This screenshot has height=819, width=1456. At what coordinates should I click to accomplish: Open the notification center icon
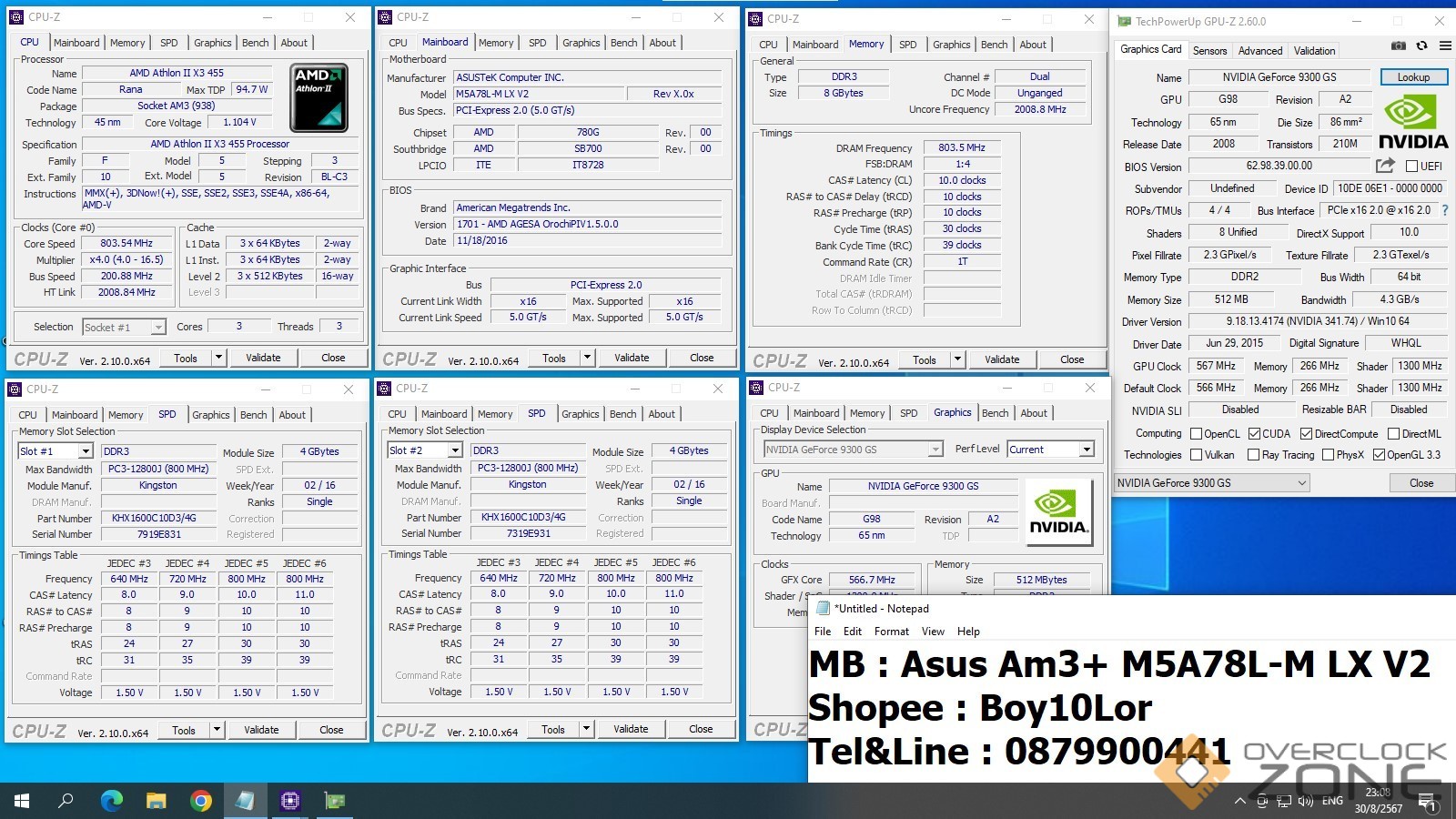click(x=1430, y=802)
